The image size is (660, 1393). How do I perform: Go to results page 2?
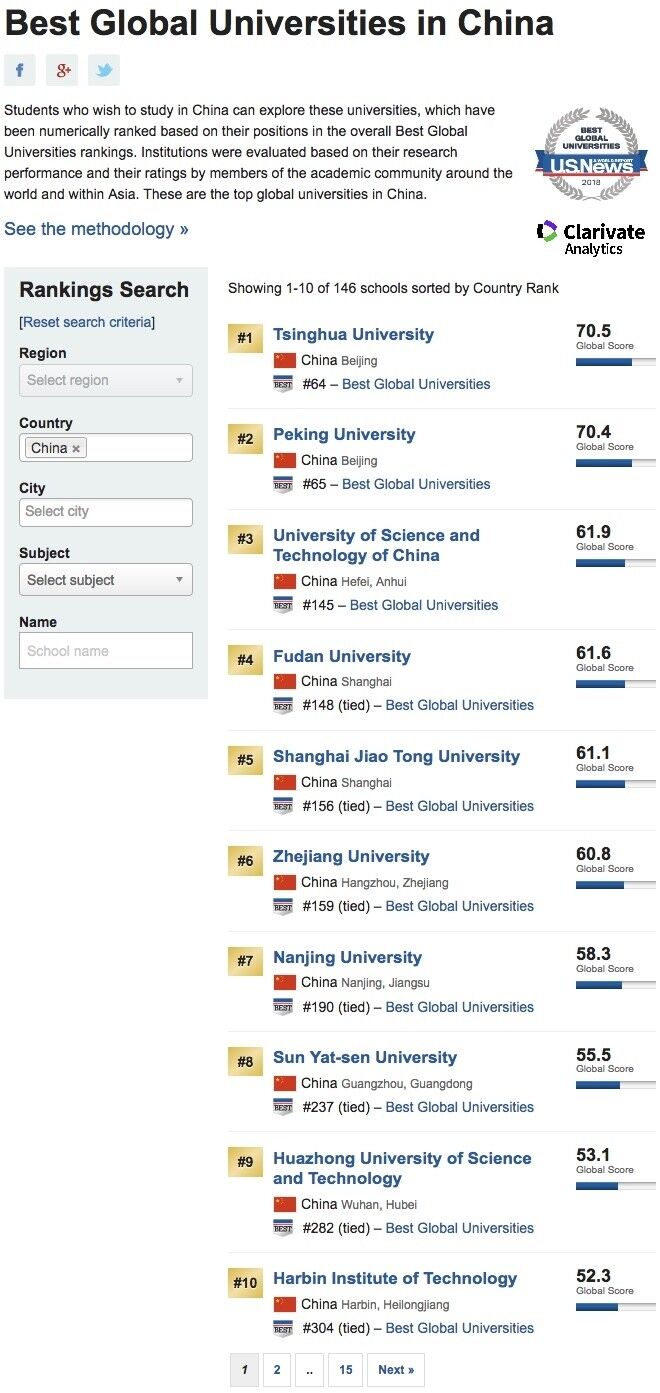(277, 1370)
